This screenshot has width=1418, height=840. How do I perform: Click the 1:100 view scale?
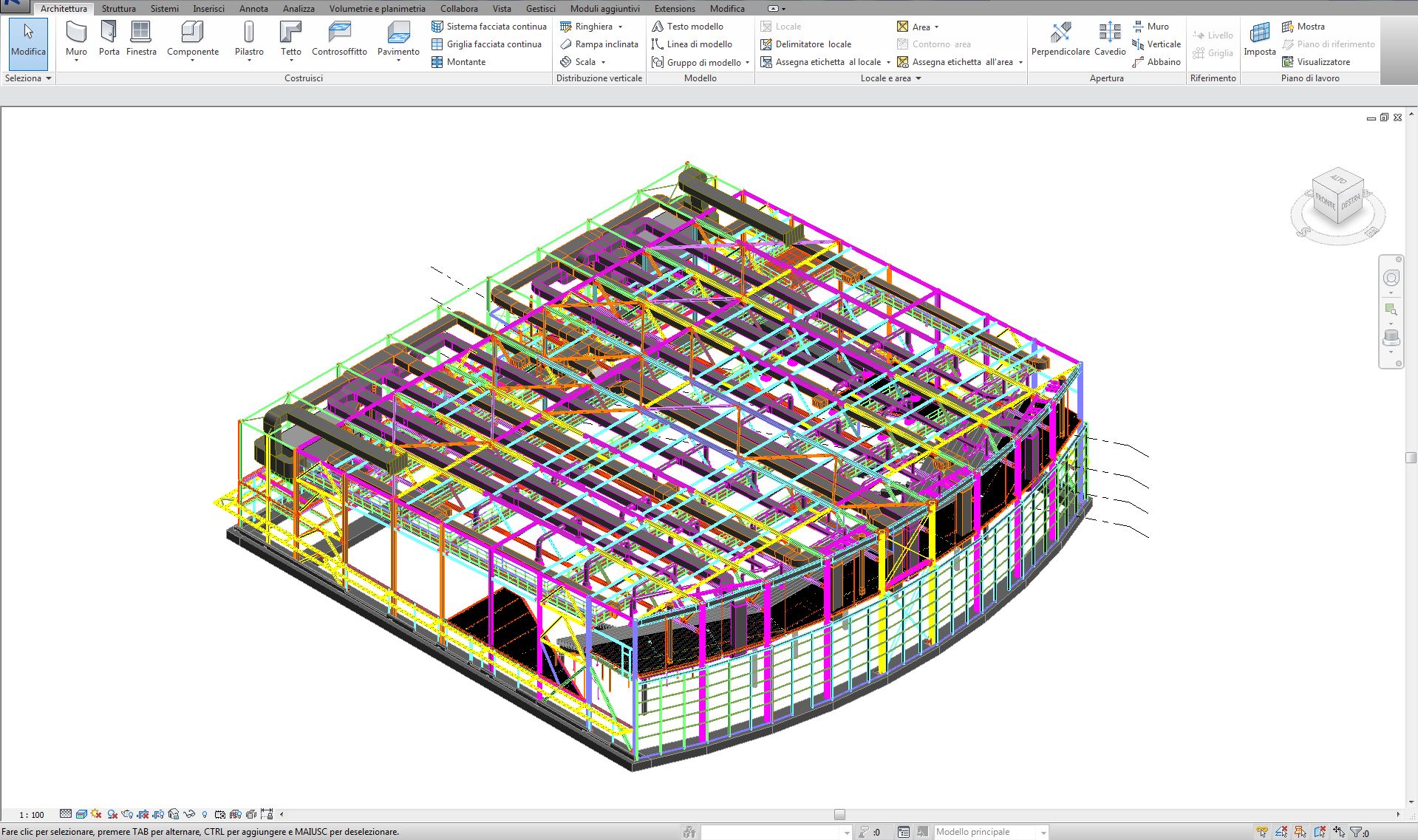click(32, 815)
